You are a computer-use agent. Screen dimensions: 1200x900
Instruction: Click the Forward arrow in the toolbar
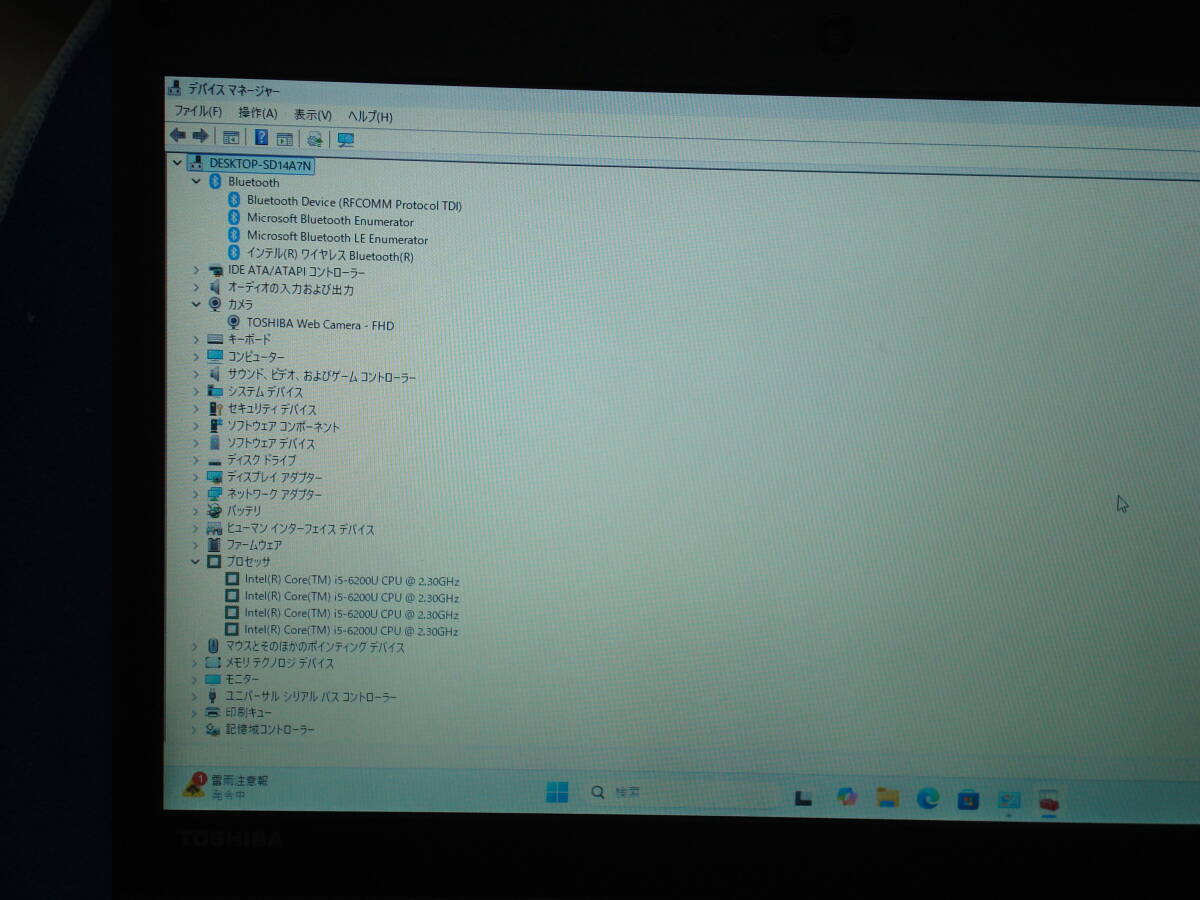(200, 136)
